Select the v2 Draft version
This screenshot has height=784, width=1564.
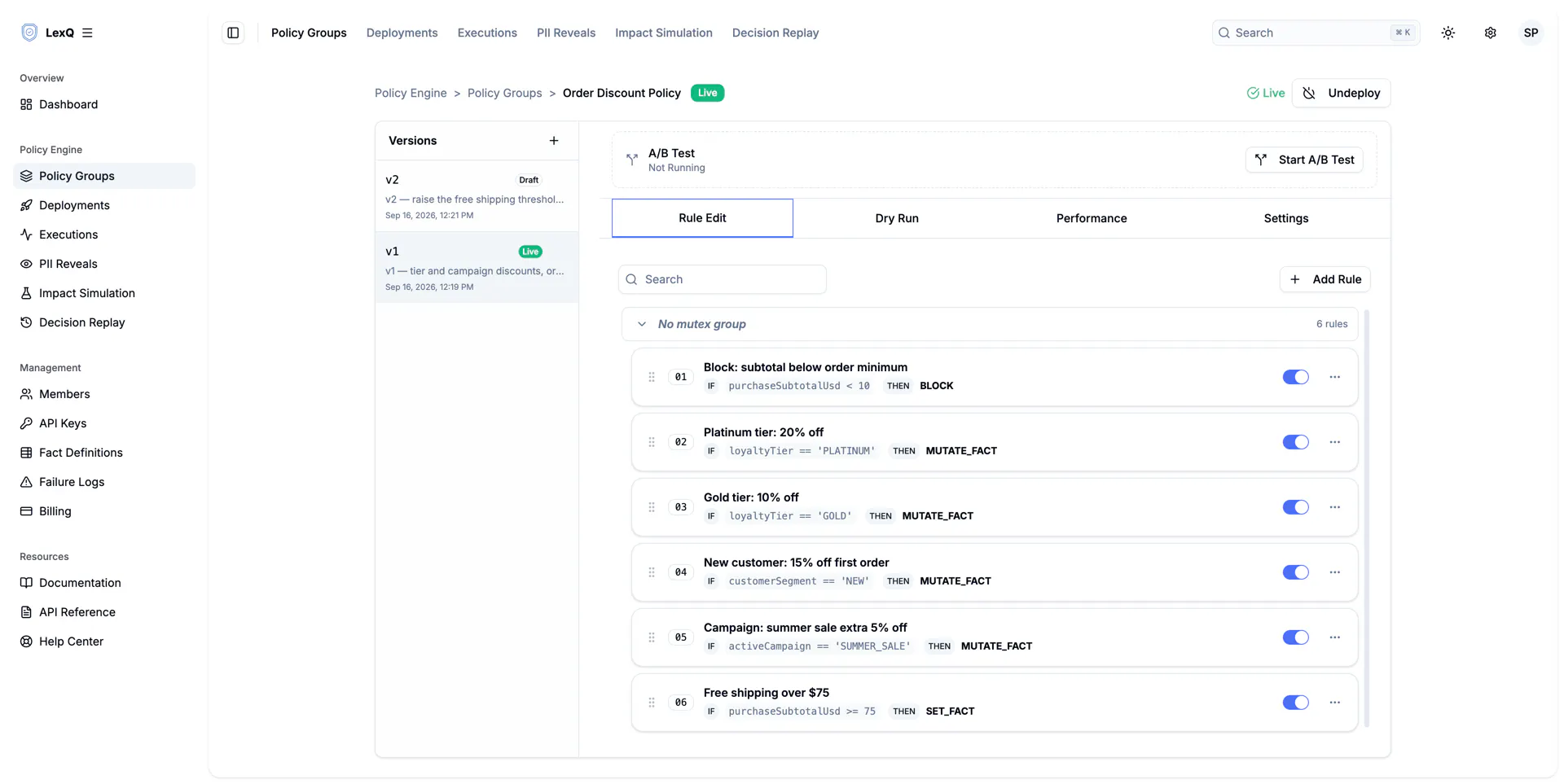pyautogui.click(x=477, y=196)
